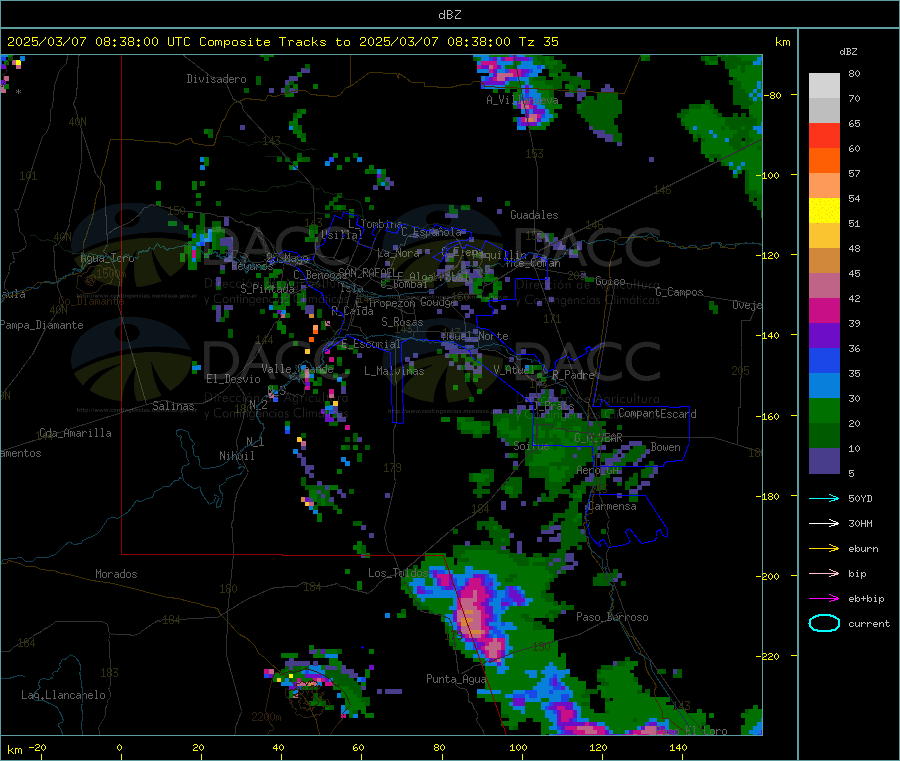Click the 'Tz 35' threshold text
Viewport: 900px width, 761px height.
(539, 42)
